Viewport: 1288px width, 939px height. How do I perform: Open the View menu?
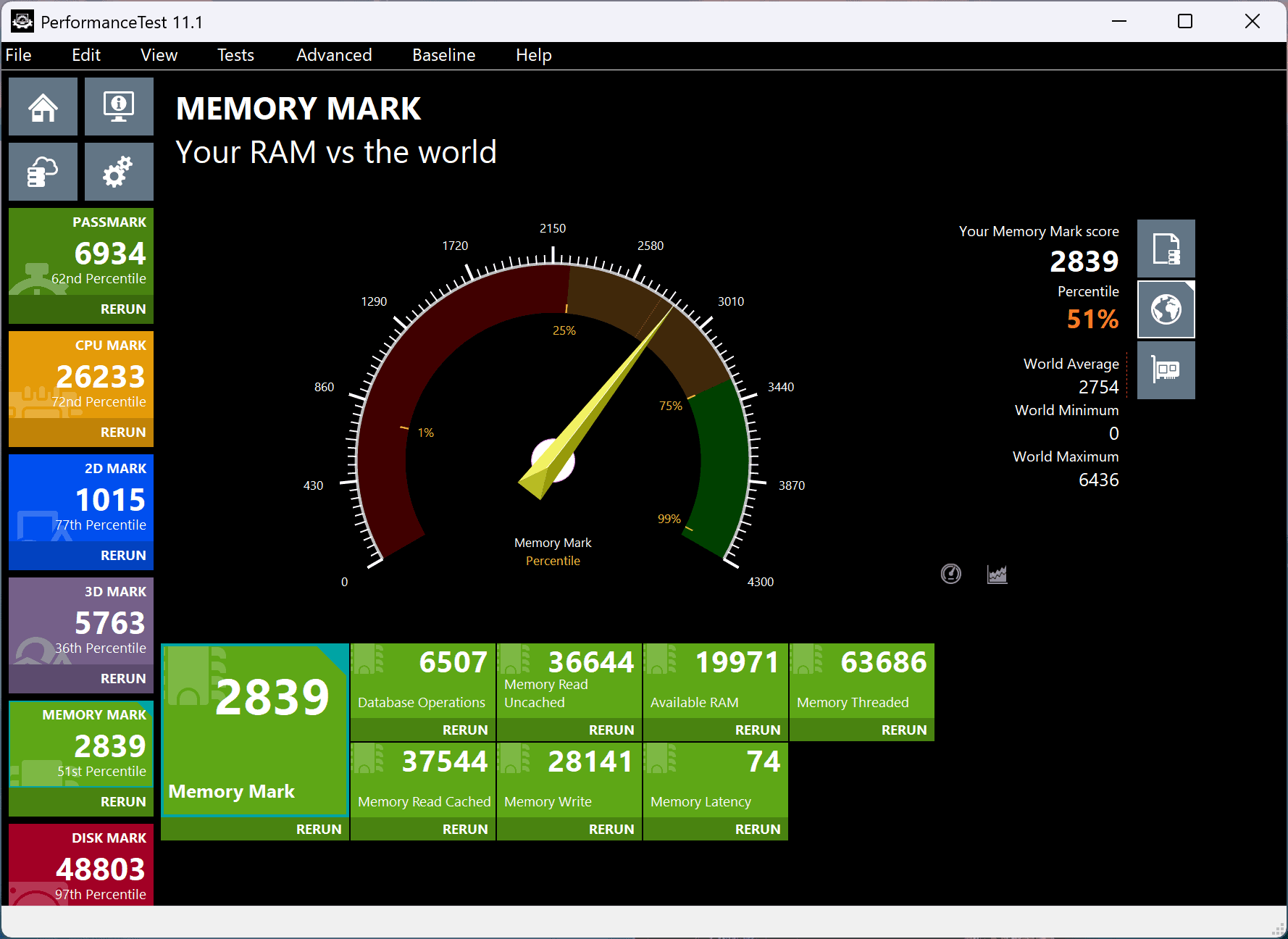[159, 55]
